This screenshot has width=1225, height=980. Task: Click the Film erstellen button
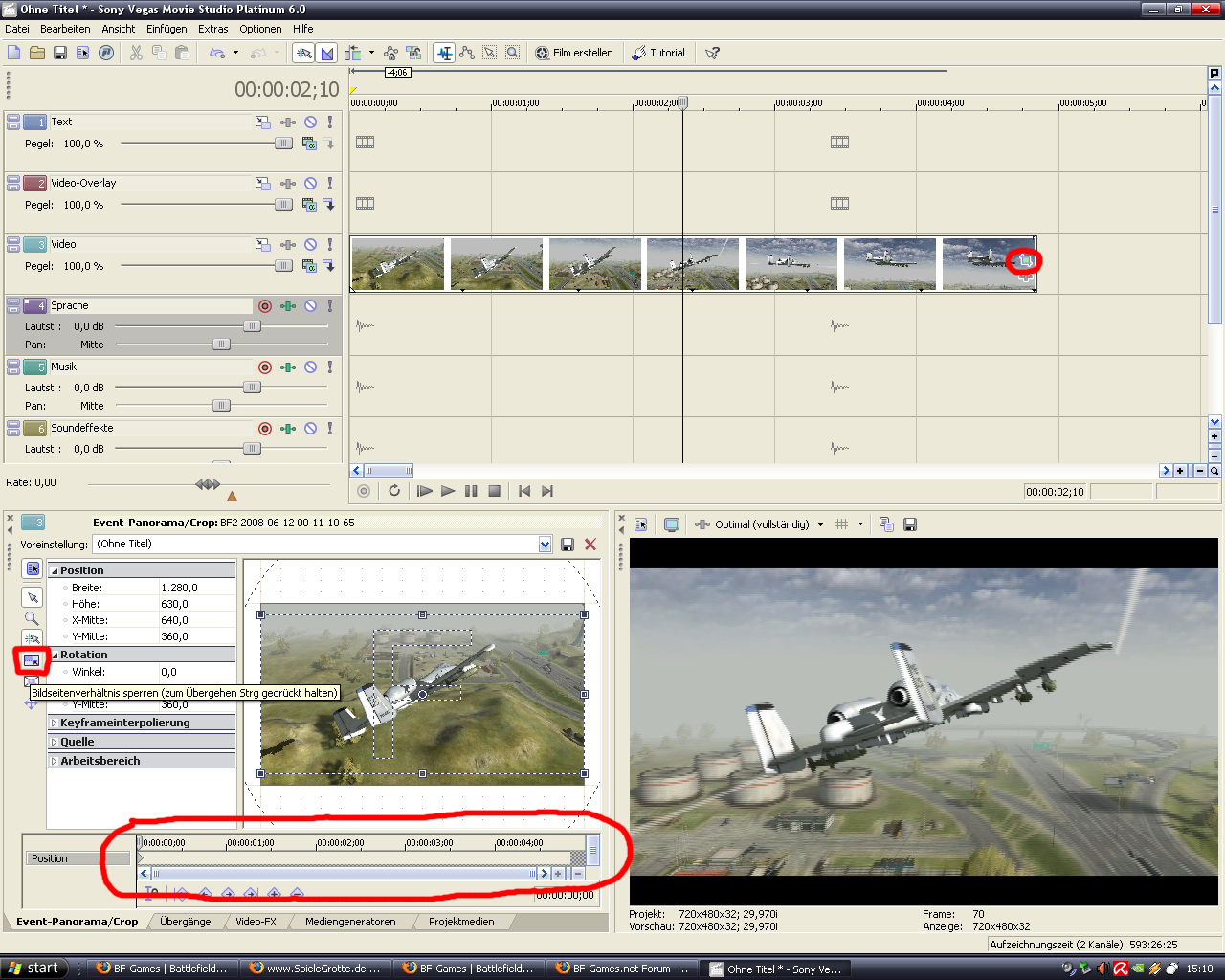pyautogui.click(x=574, y=53)
